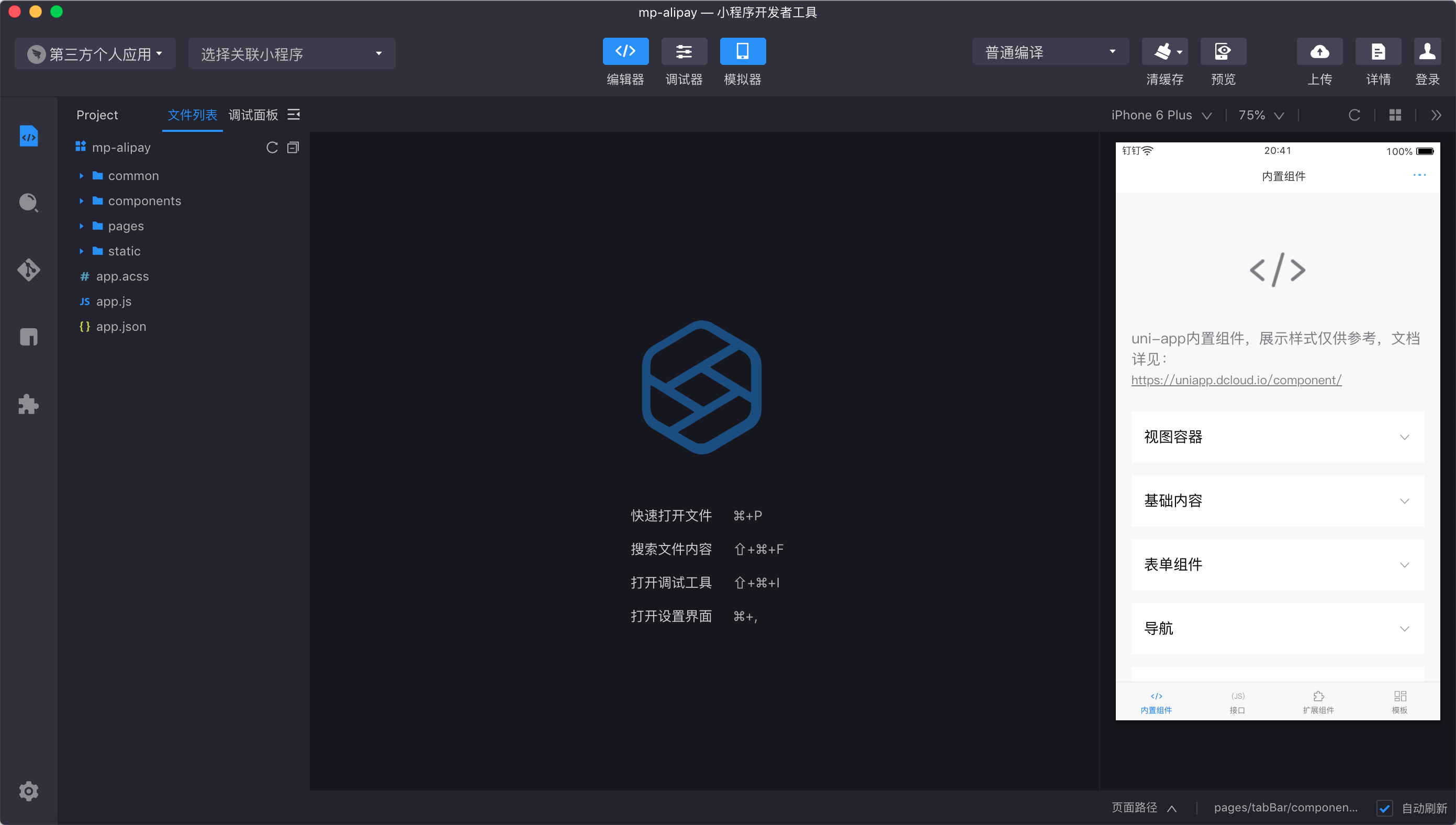Refresh the mp-alipay file tree
This screenshot has height=825, width=1456.
point(272,148)
